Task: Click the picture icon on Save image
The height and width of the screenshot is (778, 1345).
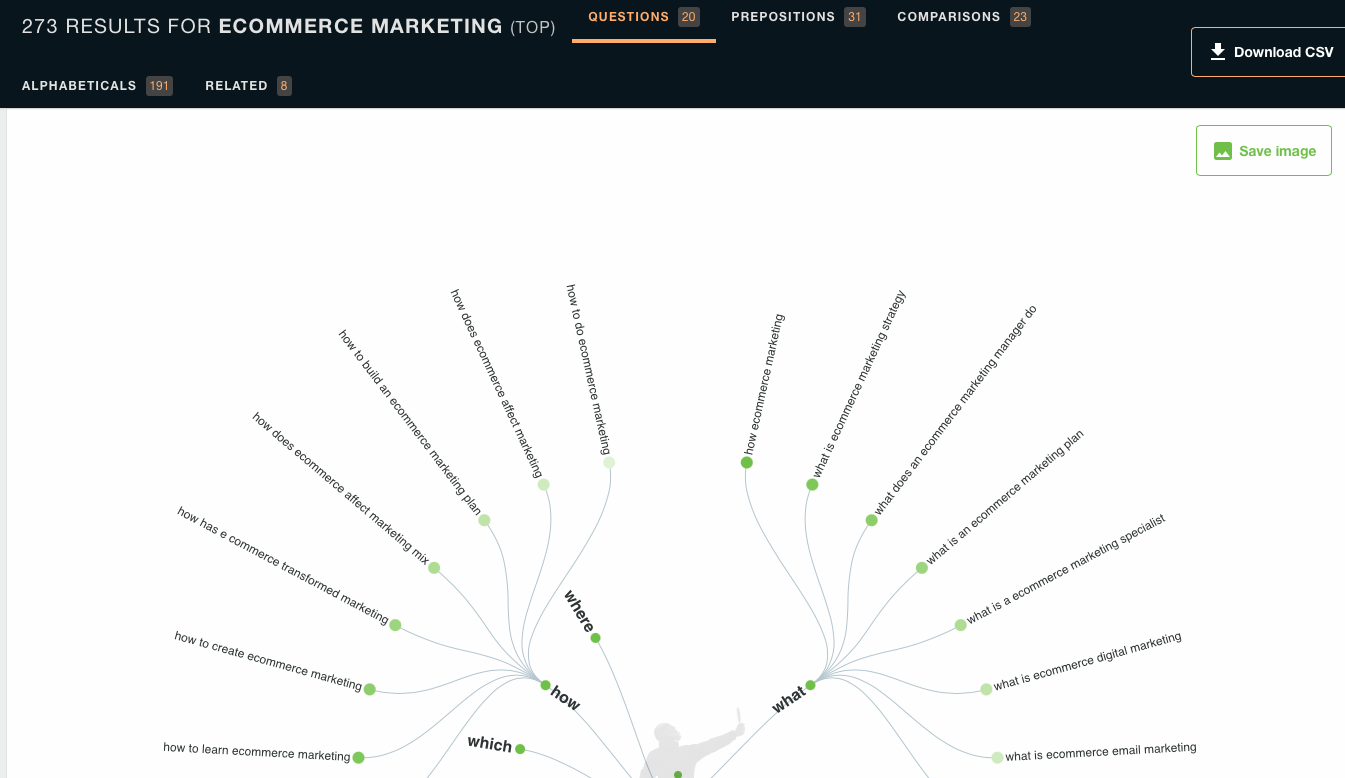Action: (x=1222, y=151)
